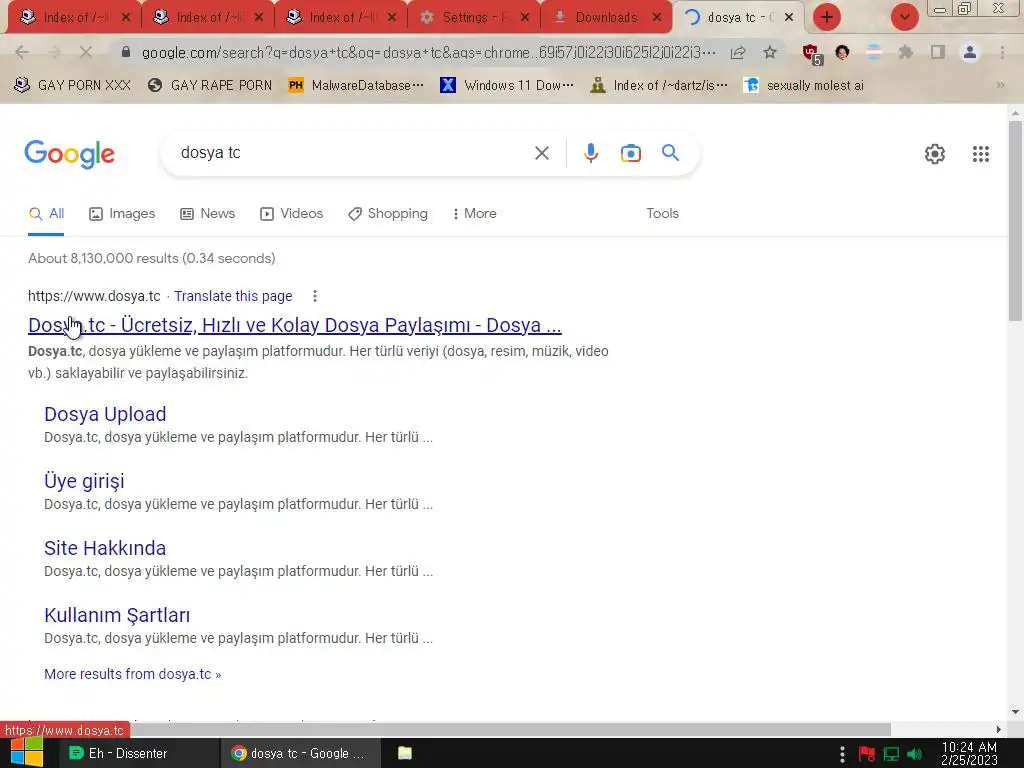Open MalwareDatabase bookmark
The image size is (1024, 768).
pos(356,85)
